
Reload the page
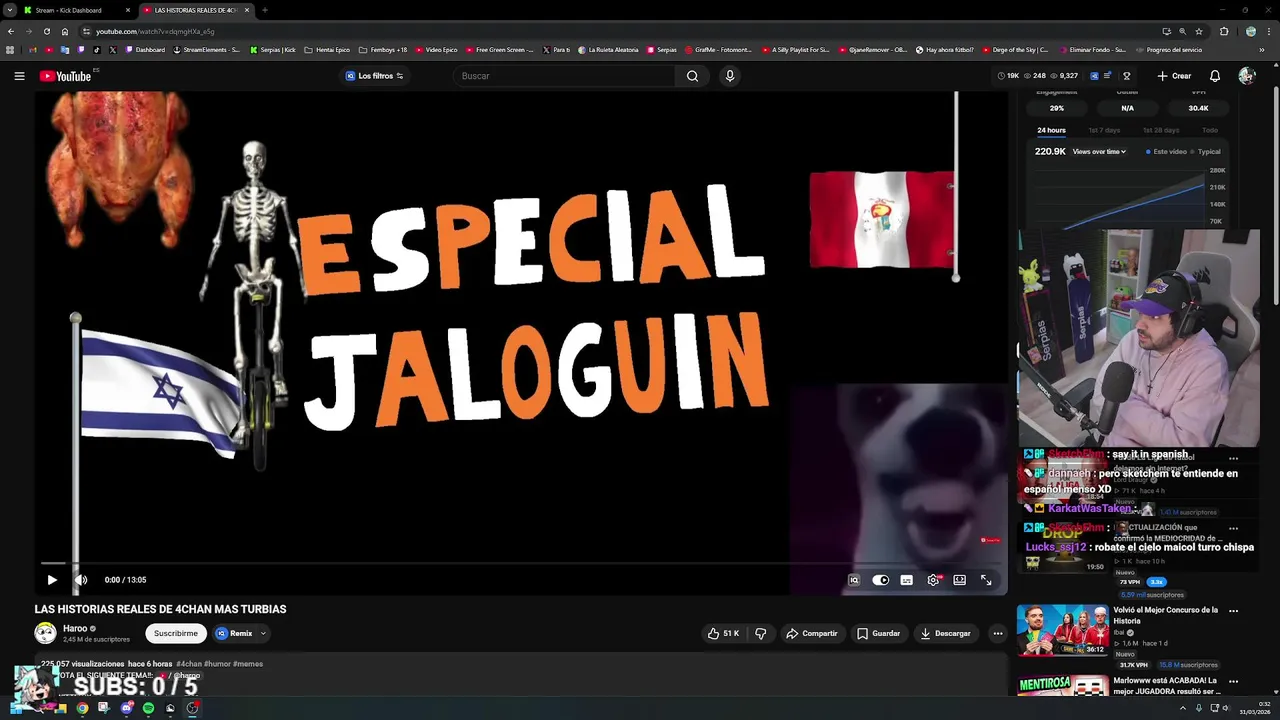46,31
